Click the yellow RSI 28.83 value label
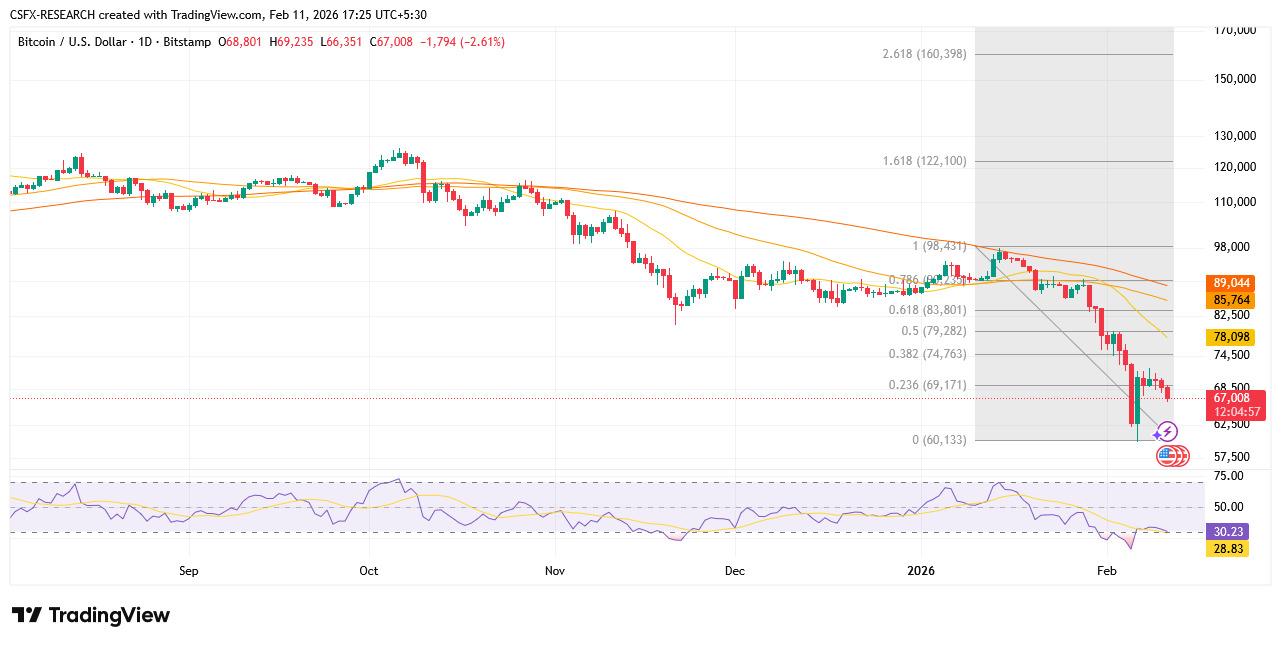 pyautogui.click(x=1227, y=549)
